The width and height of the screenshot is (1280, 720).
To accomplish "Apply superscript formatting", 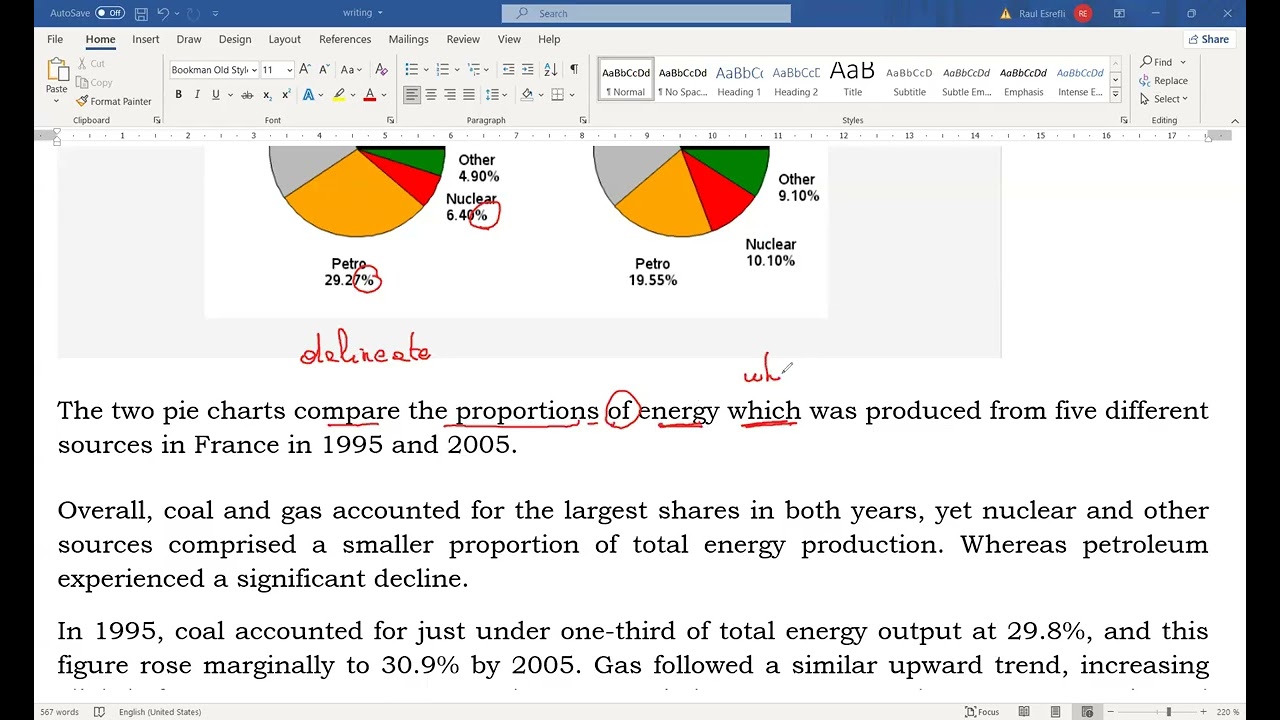I will pyautogui.click(x=286, y=94).
